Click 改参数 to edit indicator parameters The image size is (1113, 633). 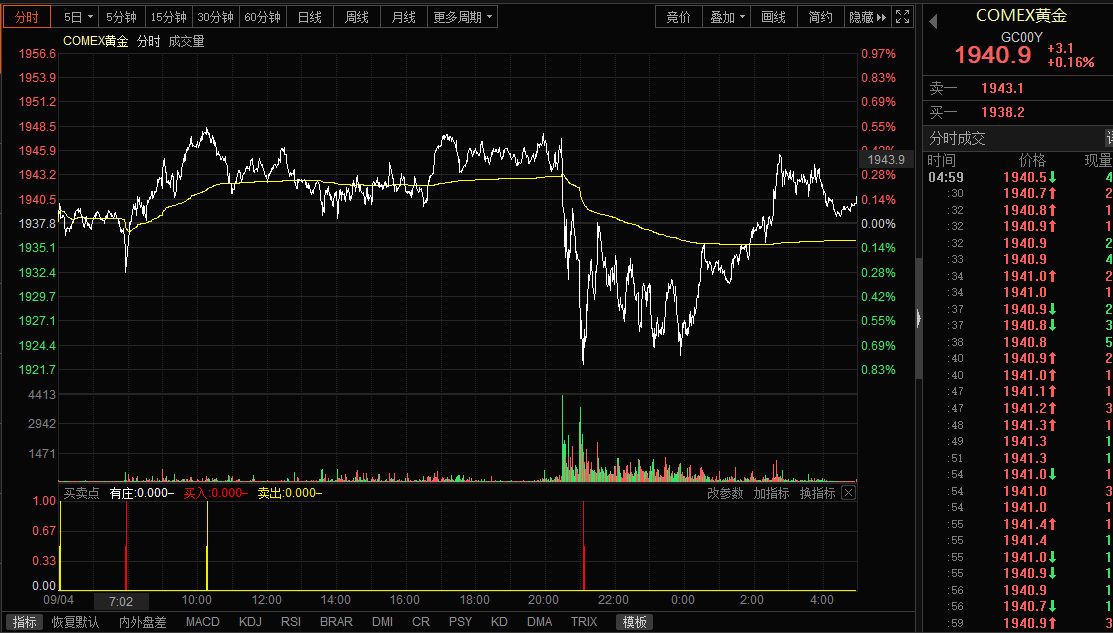point(725,493)
